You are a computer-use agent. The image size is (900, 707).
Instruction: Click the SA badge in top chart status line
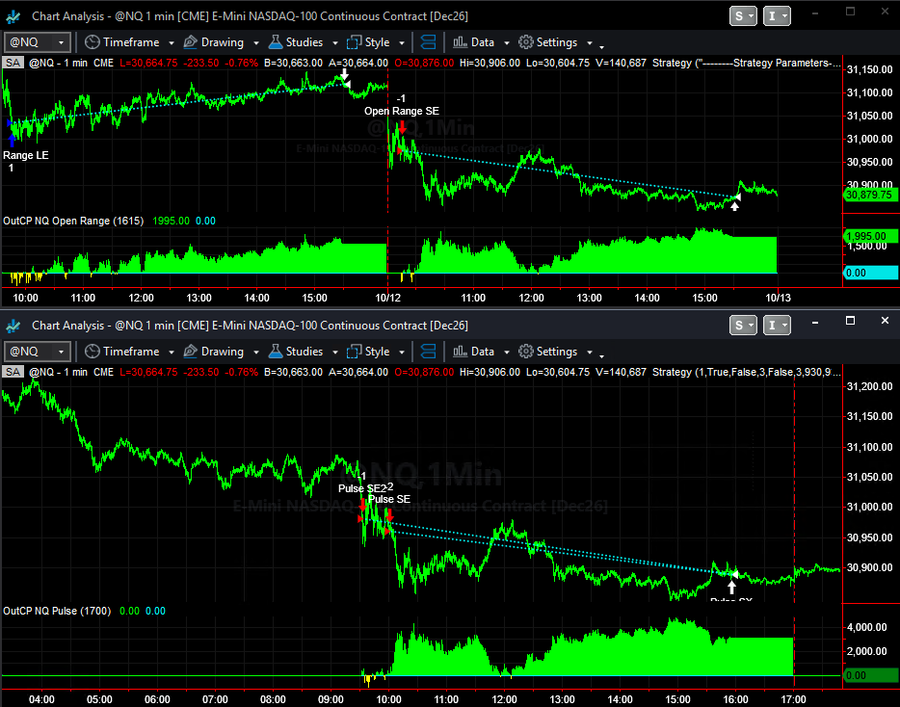(13, 63)
